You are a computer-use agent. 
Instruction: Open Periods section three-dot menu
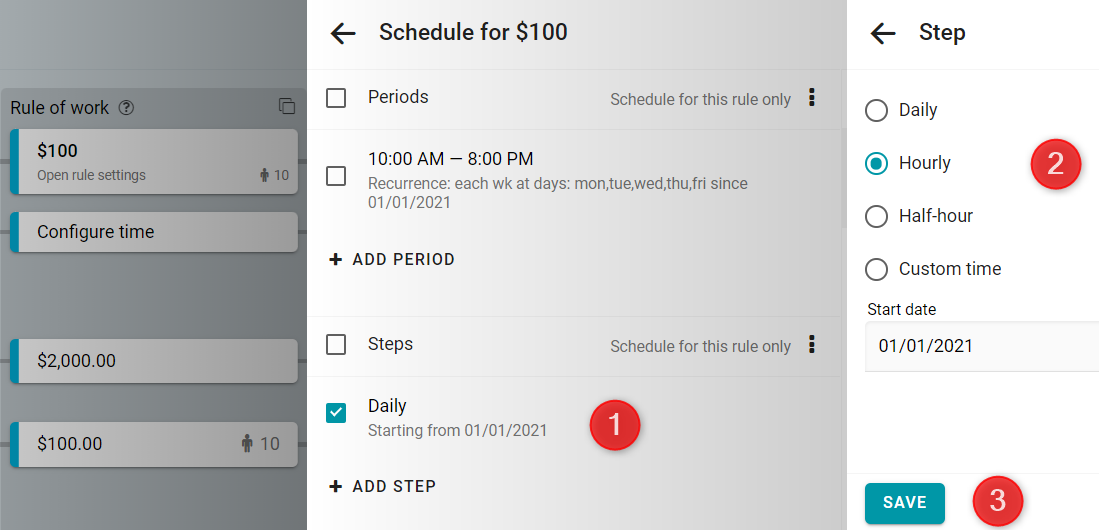coord(812,97)
